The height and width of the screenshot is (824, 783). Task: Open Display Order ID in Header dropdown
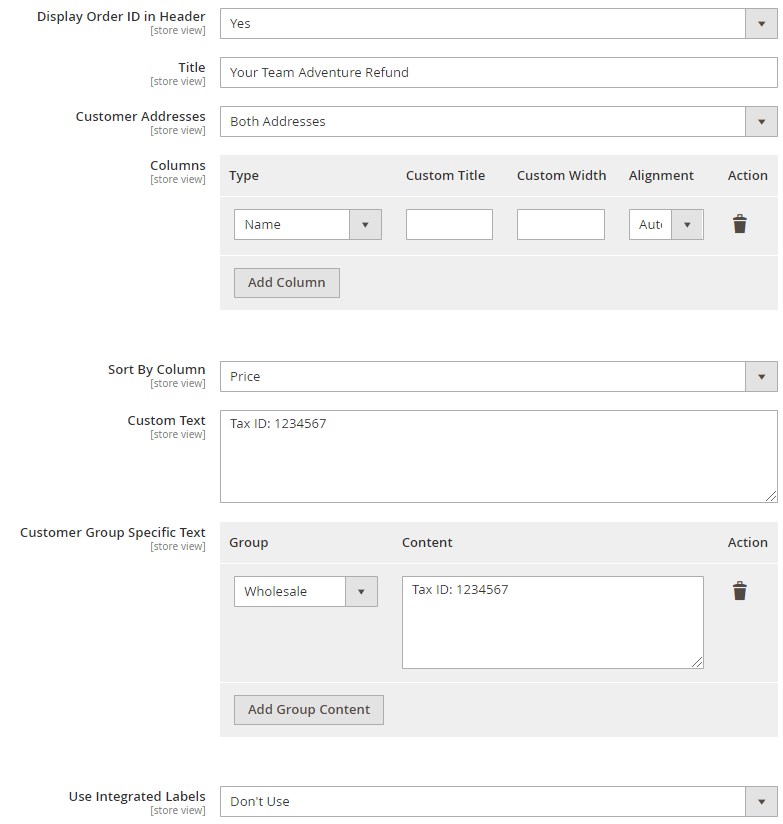coord(498,24)
